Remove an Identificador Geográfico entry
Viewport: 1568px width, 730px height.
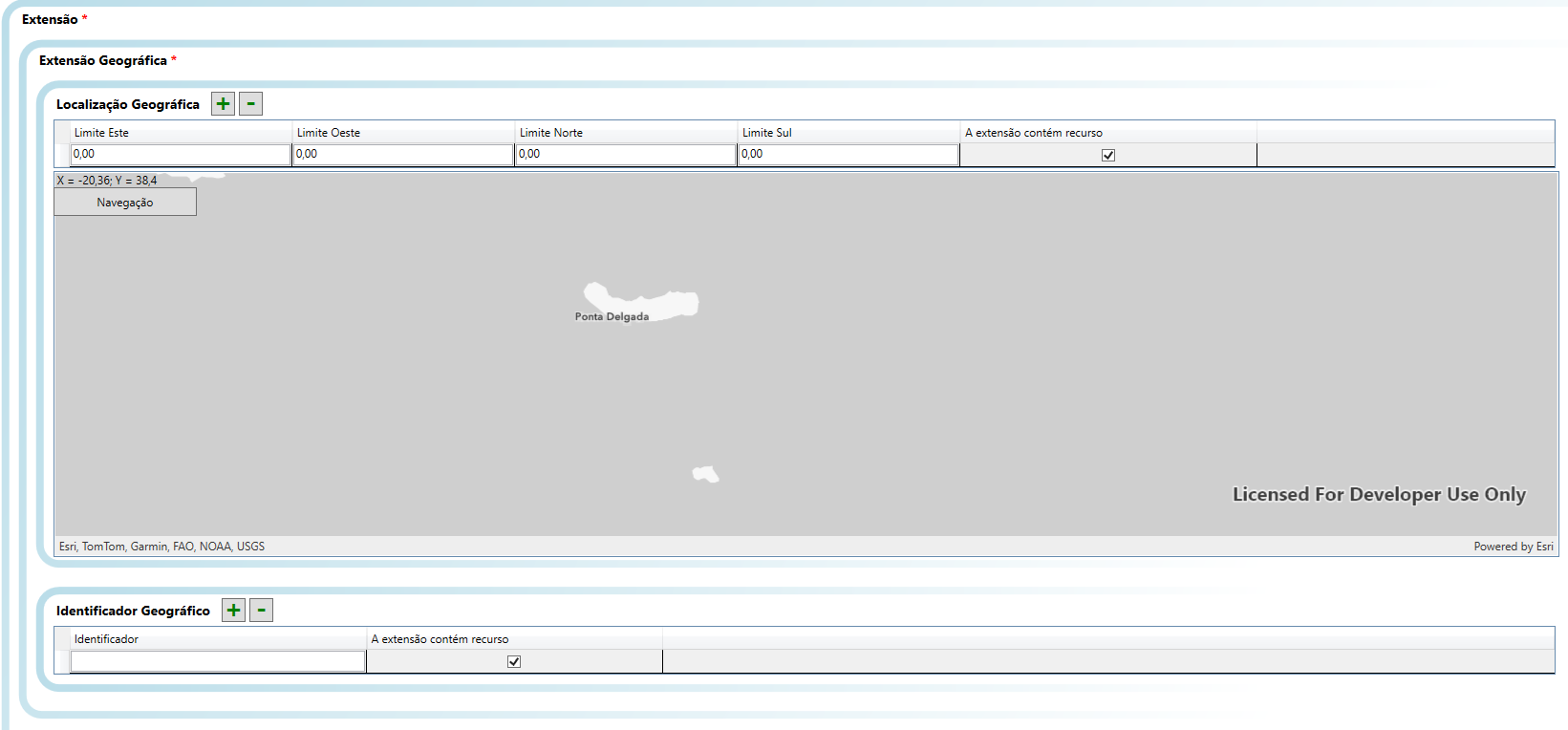point(261,611)
